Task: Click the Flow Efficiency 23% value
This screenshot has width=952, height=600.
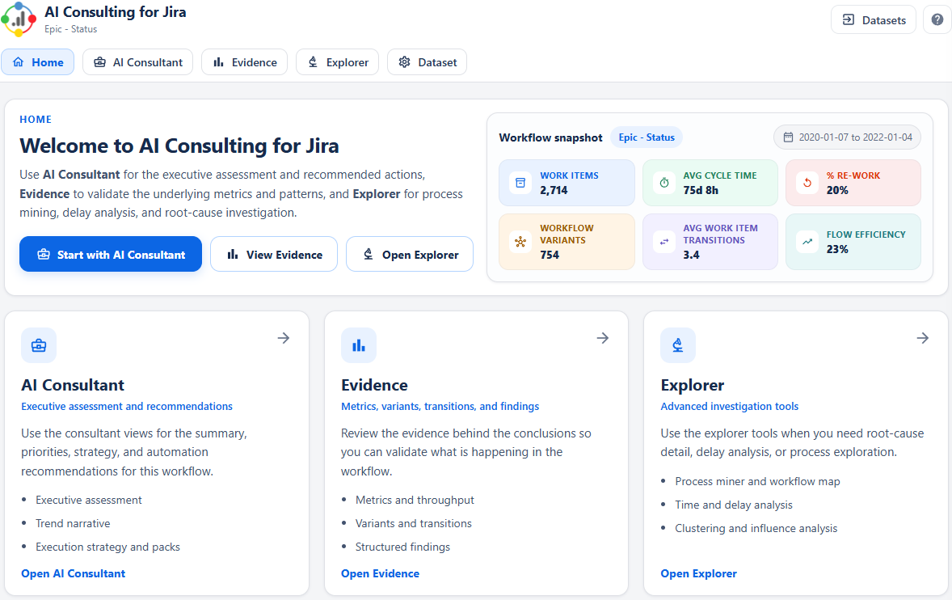Action: (837, 249)
